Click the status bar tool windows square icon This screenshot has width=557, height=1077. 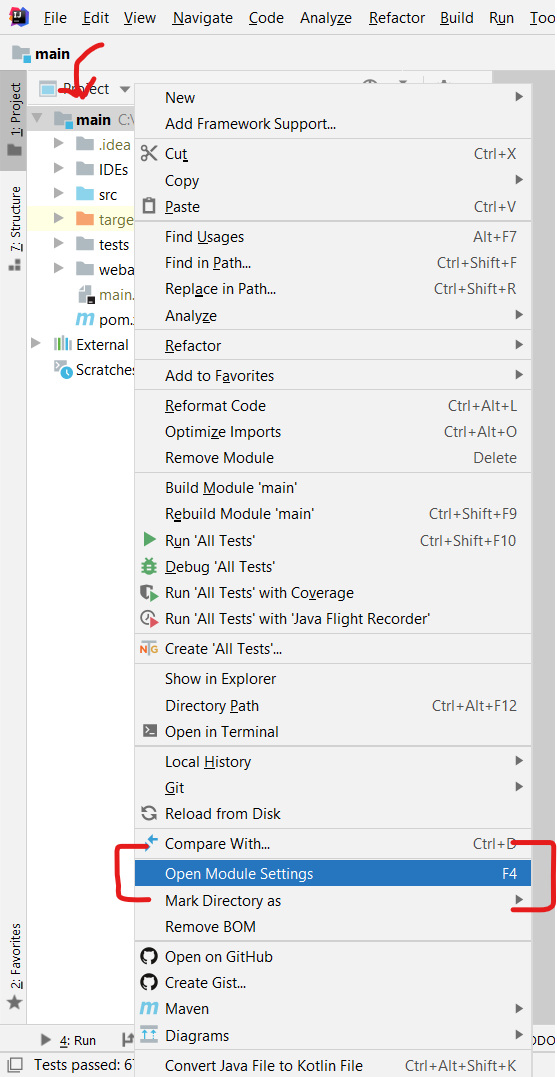click(14, 1065)
